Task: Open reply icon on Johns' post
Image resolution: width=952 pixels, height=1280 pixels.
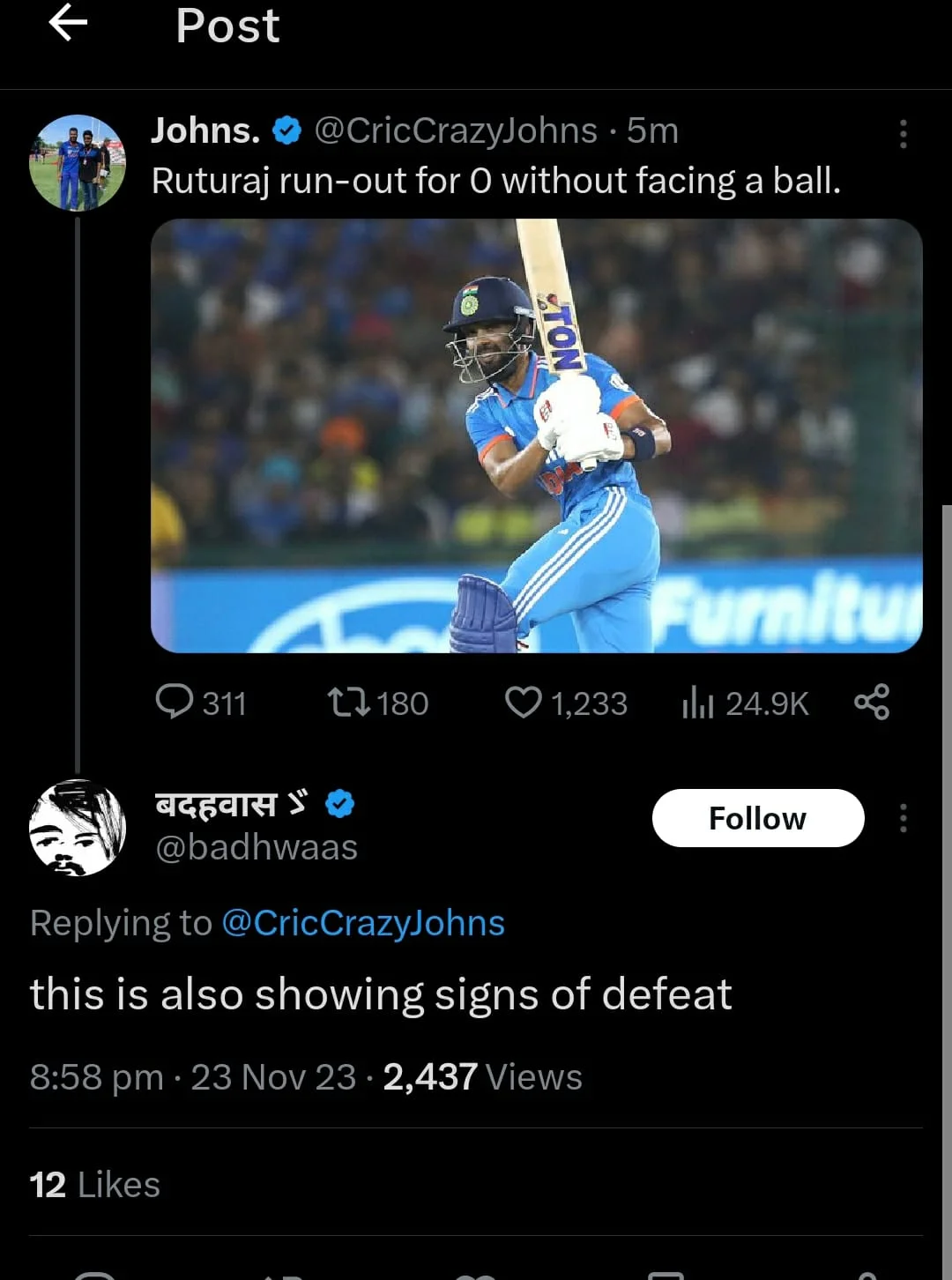Action: click(x=175, y=703)
